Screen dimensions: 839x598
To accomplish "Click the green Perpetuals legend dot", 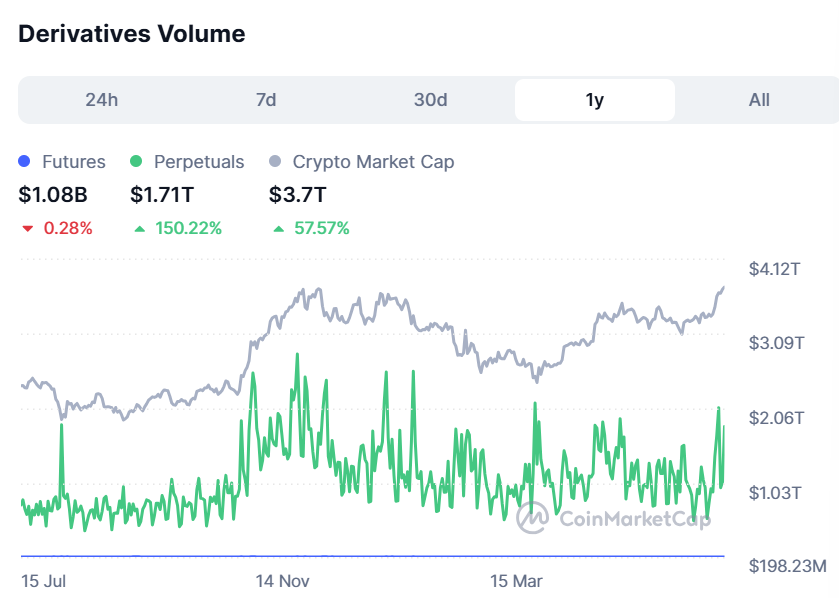I will point(137,161).
